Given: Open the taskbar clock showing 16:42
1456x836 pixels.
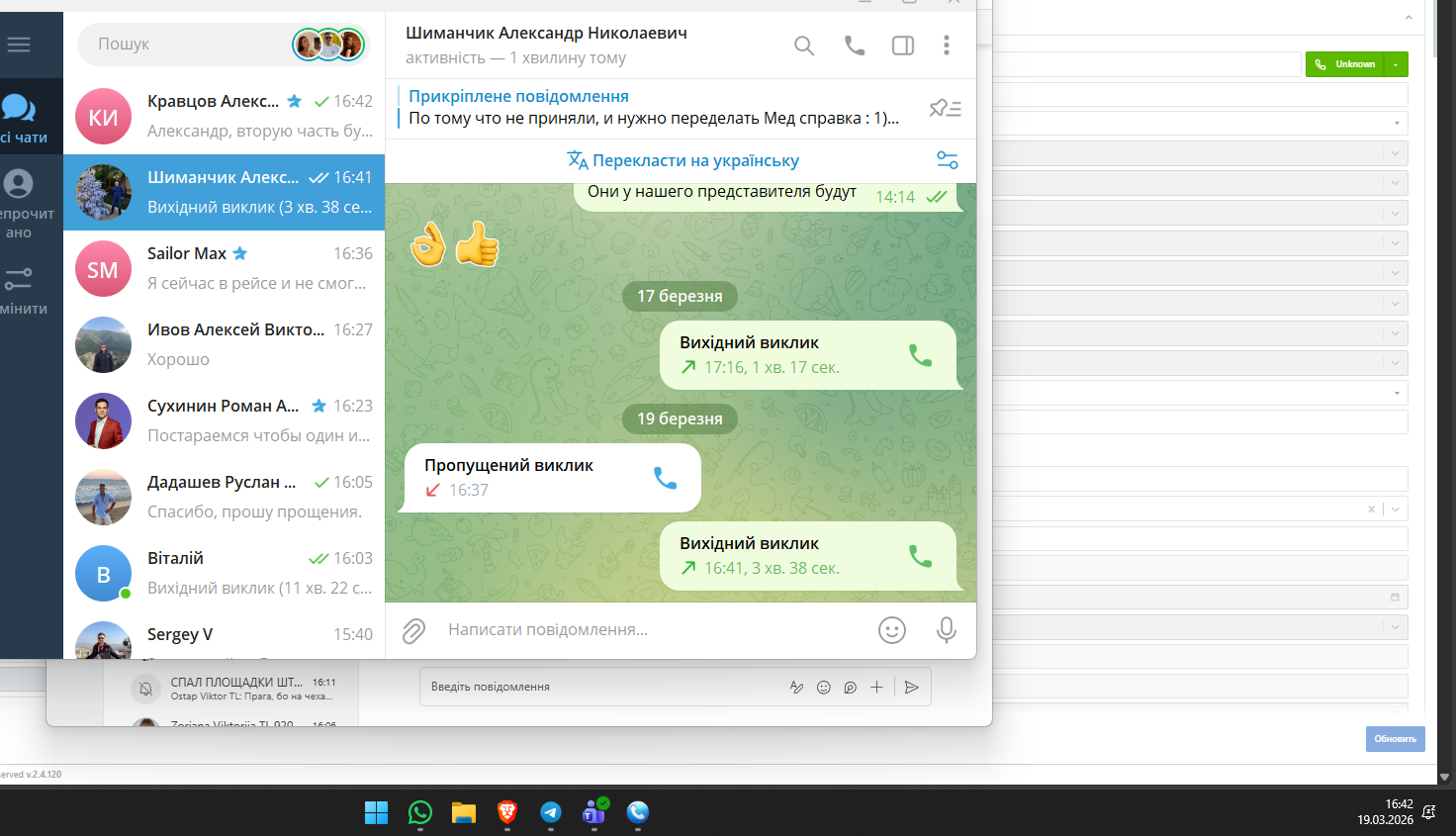Looking at the screenshot, I should [x=1385, y=812].
